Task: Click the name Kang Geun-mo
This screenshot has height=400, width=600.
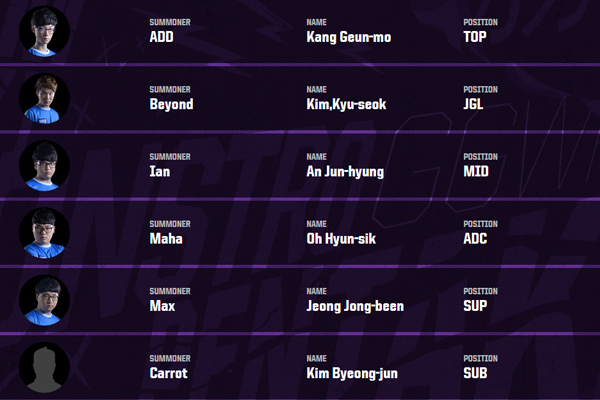Action: [x=349, y=37]
